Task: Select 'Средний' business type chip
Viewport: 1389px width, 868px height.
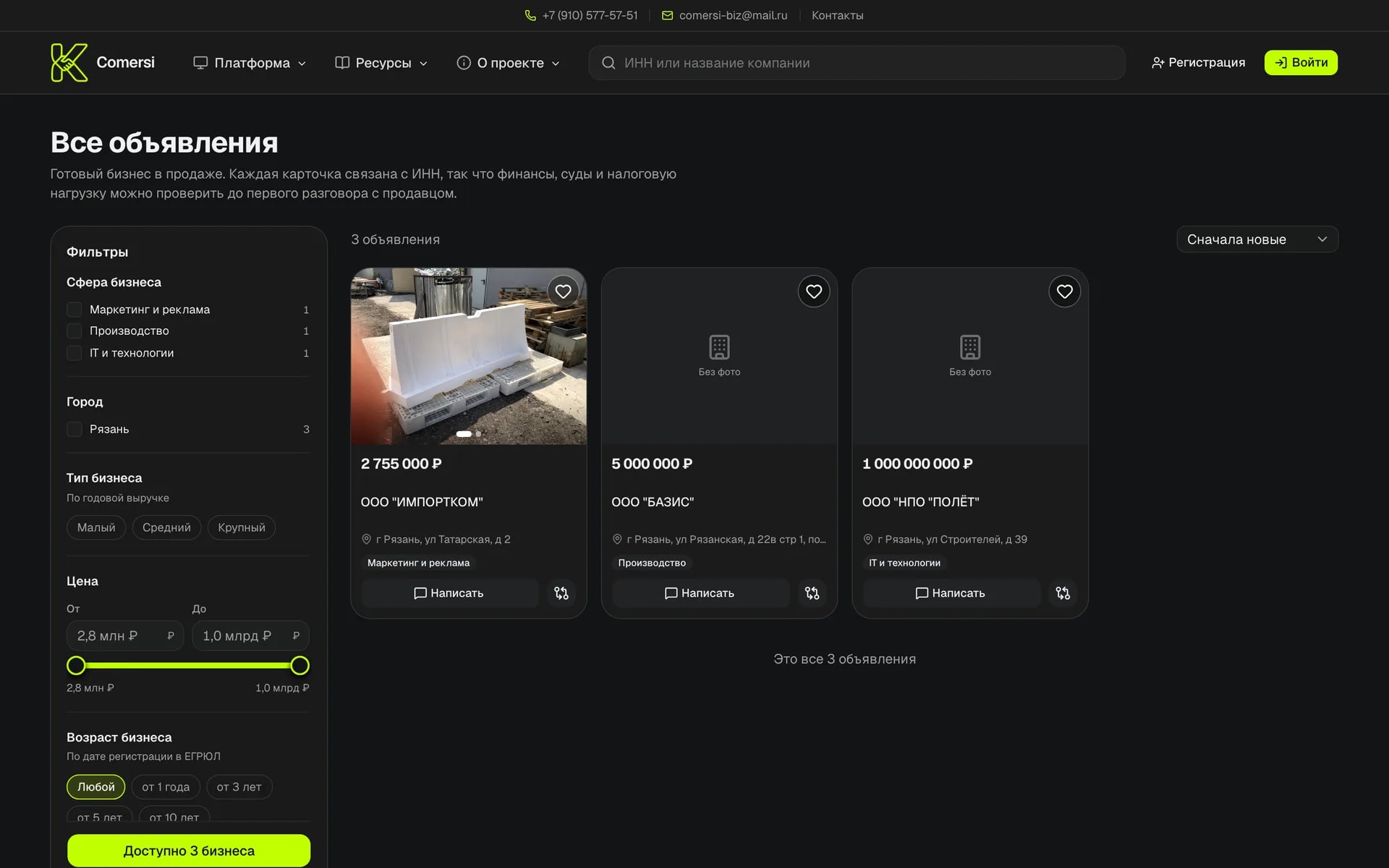Action: tap(166, 527)
